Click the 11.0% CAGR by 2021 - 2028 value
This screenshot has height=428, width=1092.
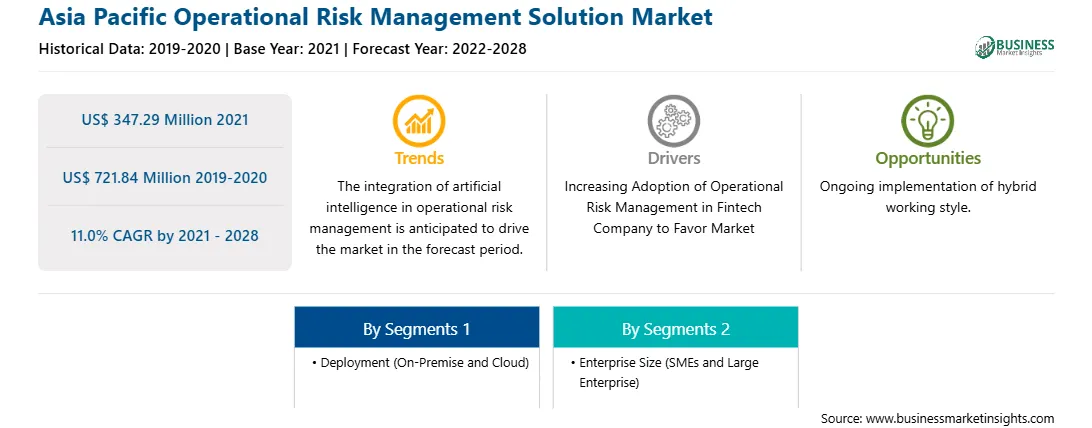(x=165, y=236)
